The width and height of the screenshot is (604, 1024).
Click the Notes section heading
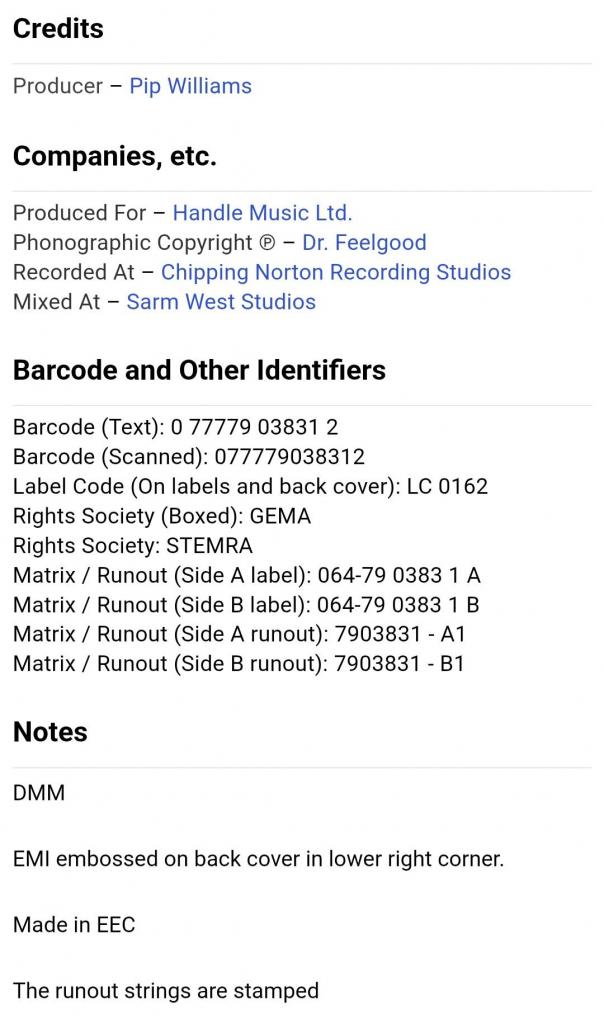coord(50,732)
